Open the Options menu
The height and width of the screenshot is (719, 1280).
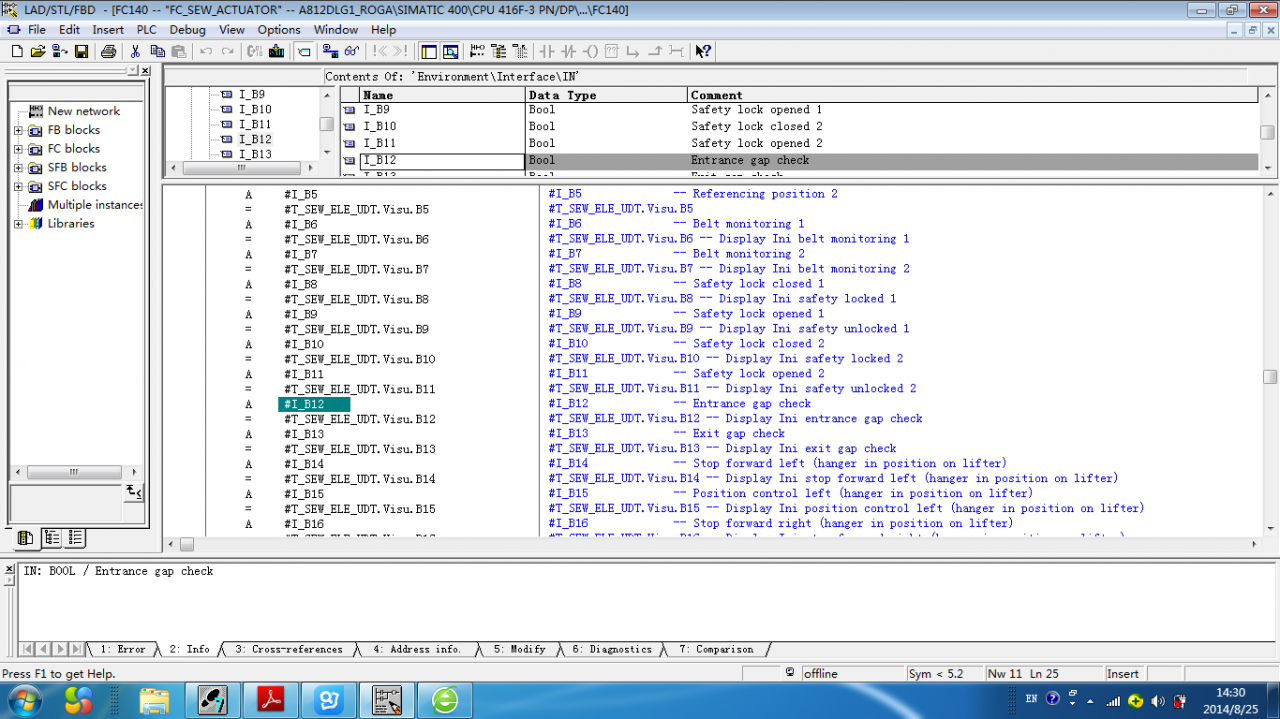tap(279, 30)
